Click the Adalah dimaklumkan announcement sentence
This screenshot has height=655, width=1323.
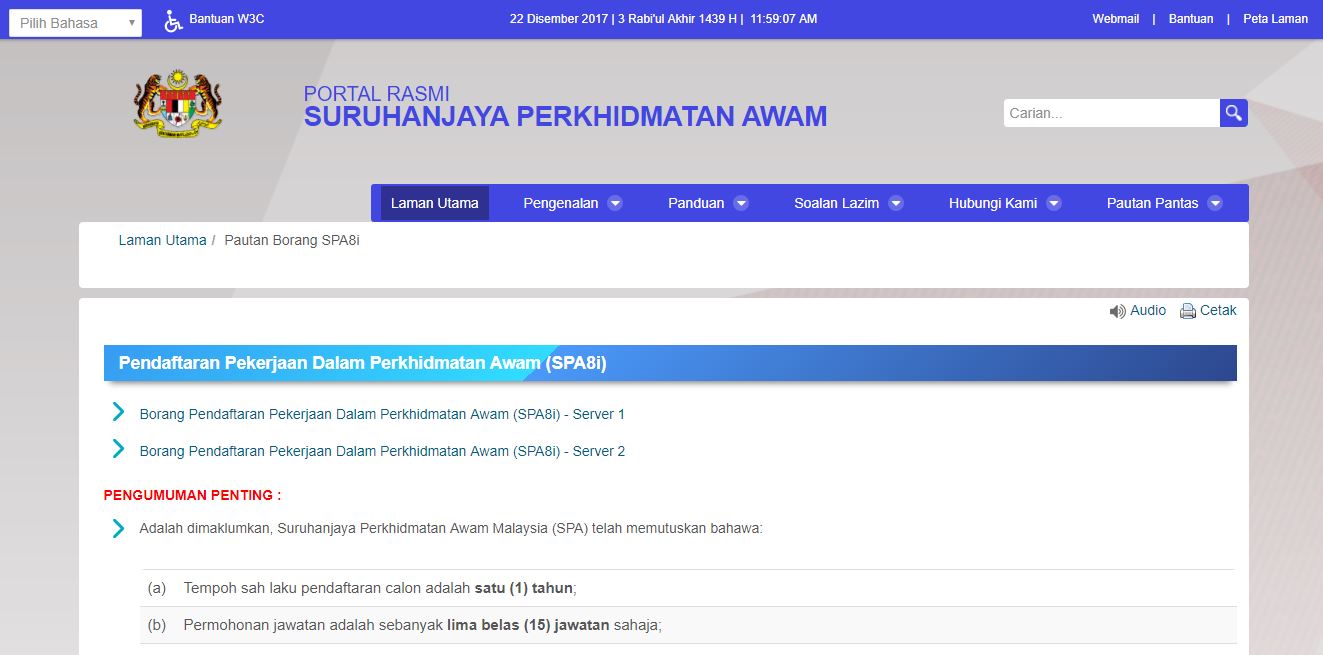pyautogui.click(x=451, y=528)
